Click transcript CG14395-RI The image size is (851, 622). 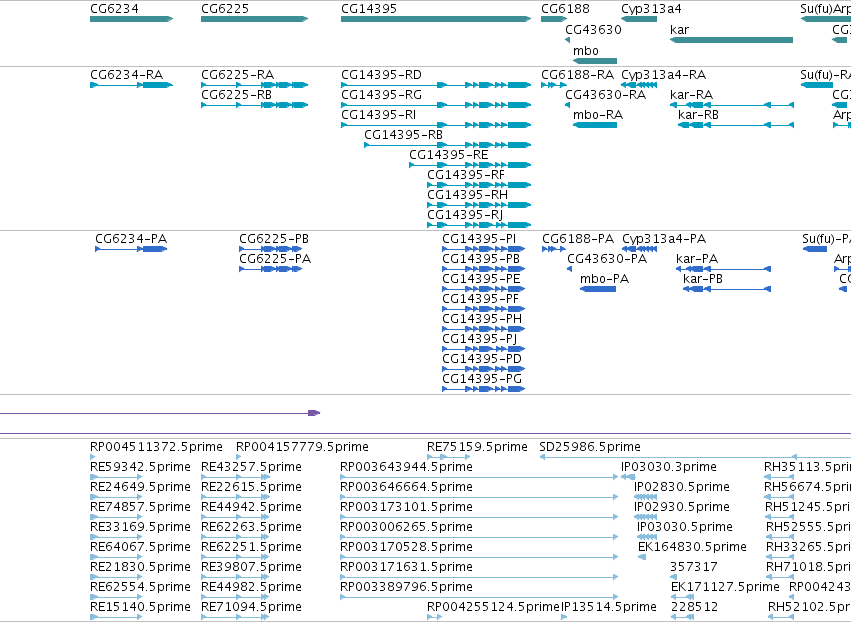coord(378,115)
